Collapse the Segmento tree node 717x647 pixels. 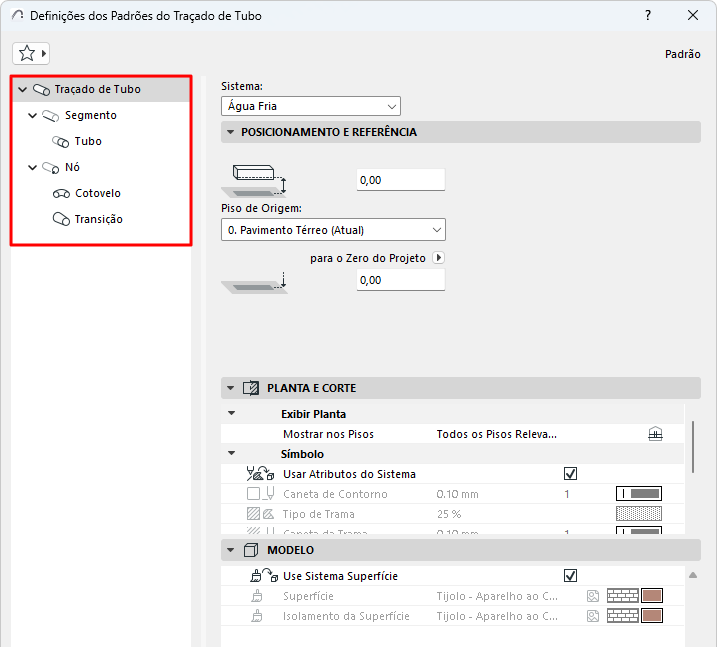point(33,116)
